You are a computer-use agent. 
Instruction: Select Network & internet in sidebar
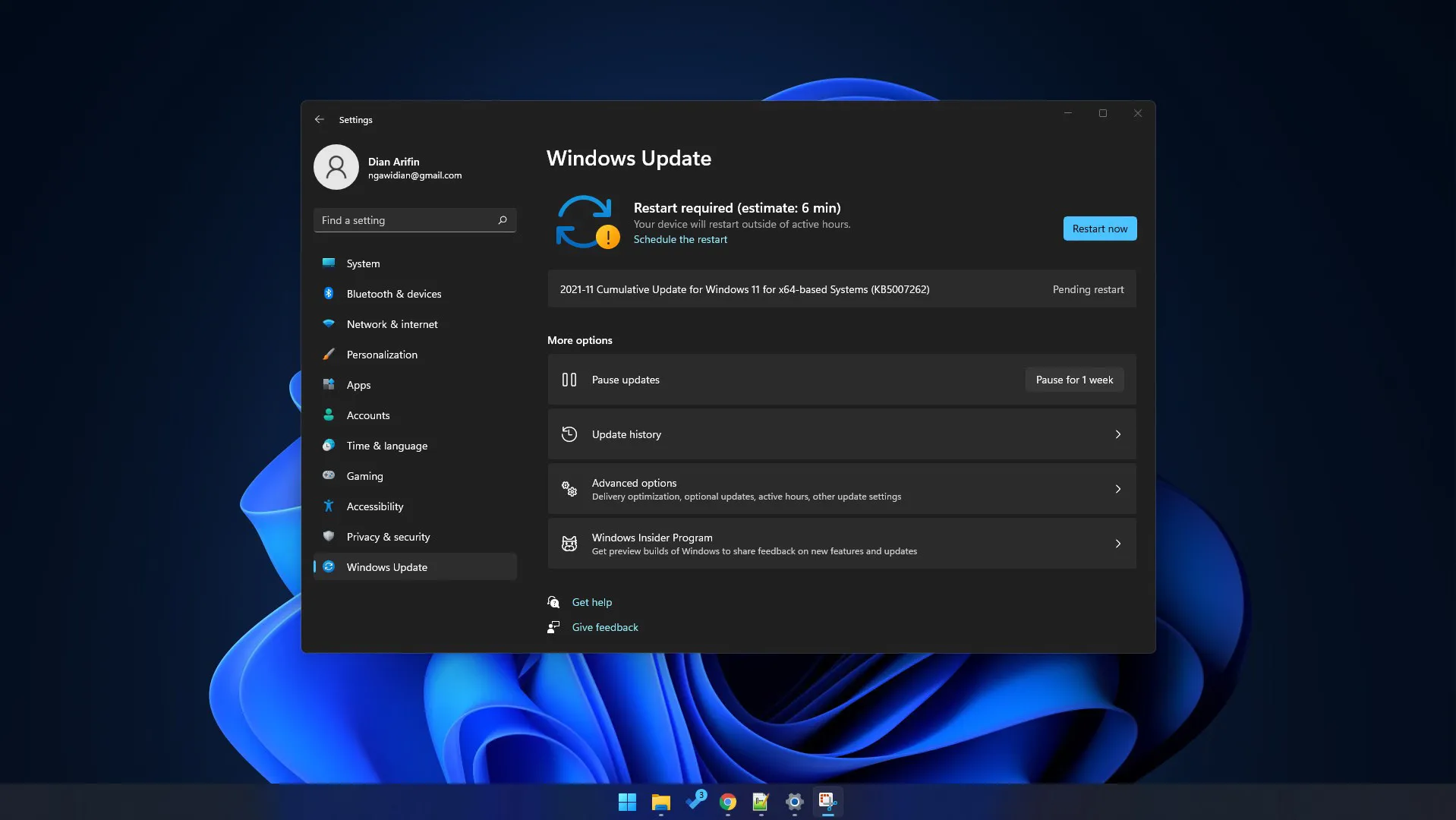coord(392,324)
